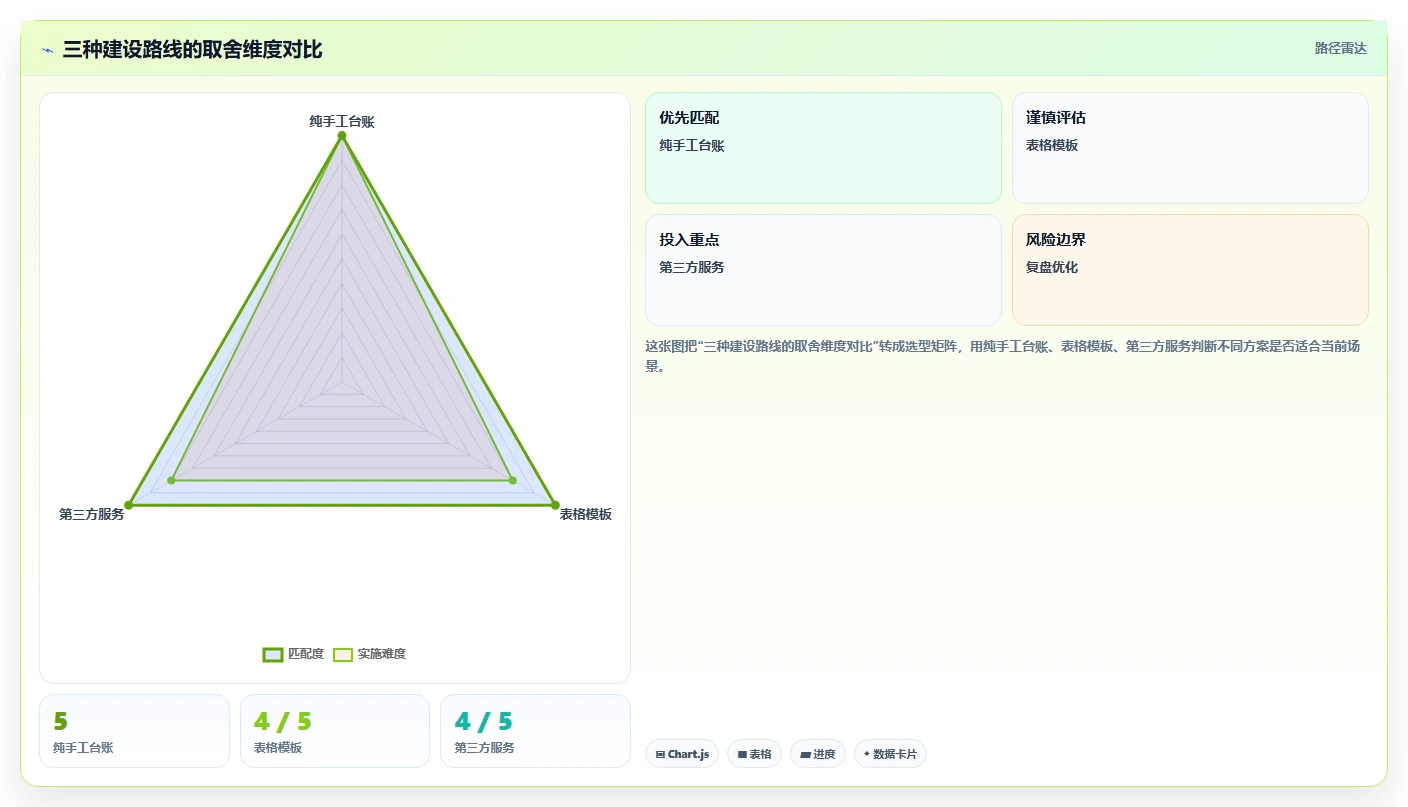Click the inner 实施难度 point toward 第三方服务
This screenshot has height=807, width=1408.
click(171, 481)
